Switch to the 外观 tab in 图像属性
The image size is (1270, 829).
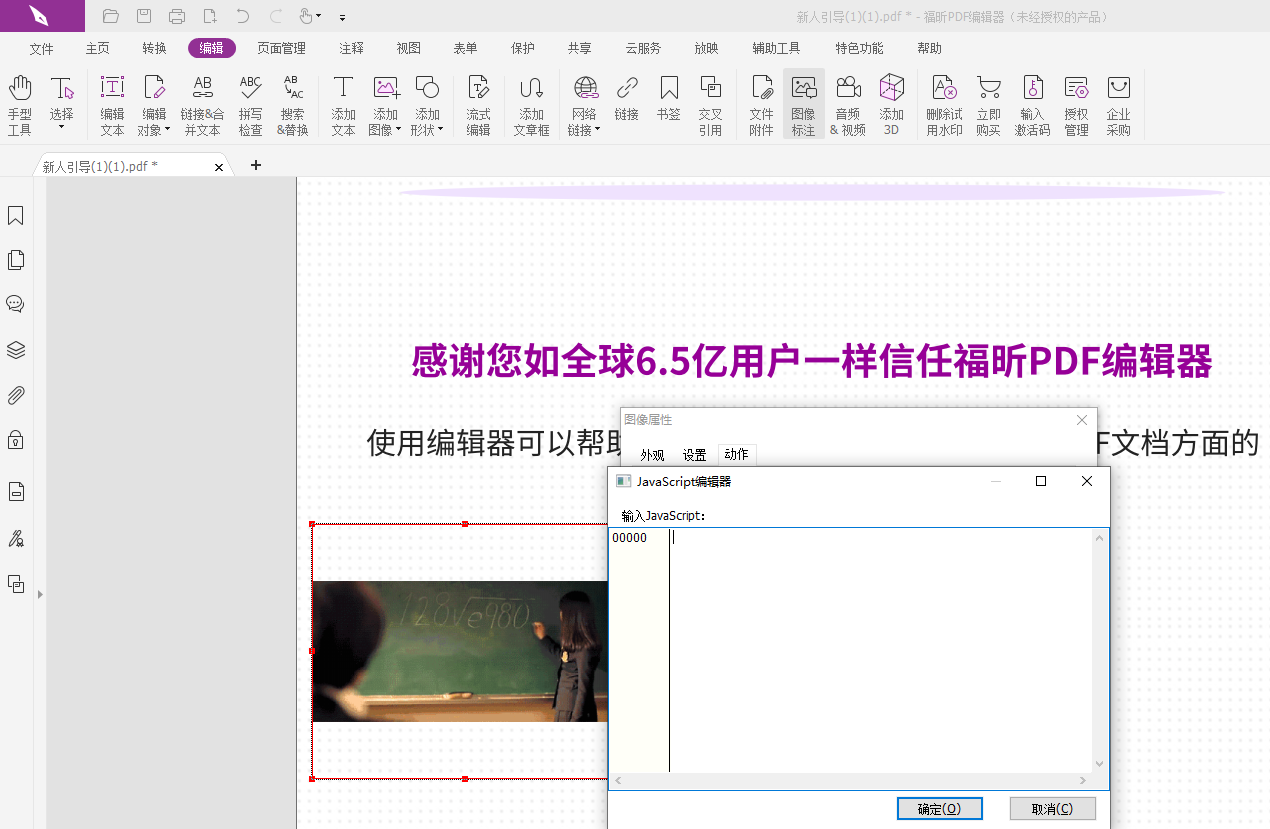(651, 454)
